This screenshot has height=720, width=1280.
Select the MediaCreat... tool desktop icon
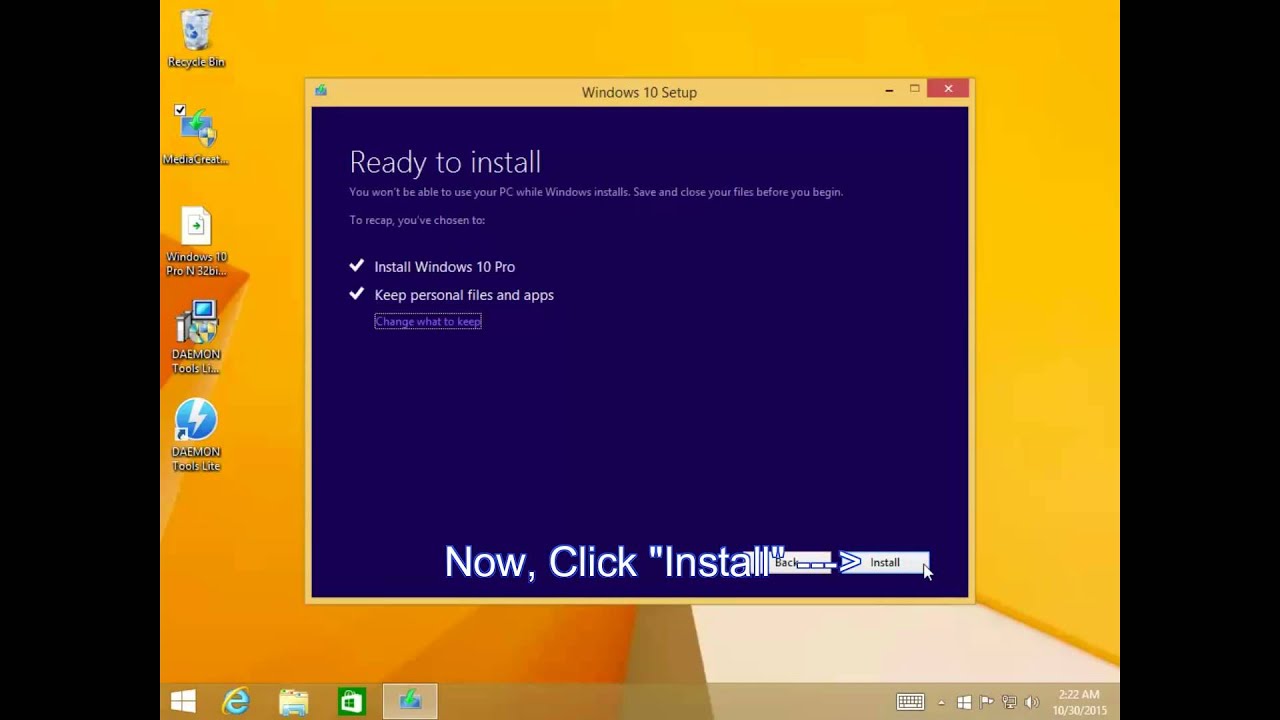pyautogui.click(x=196, y=135)
